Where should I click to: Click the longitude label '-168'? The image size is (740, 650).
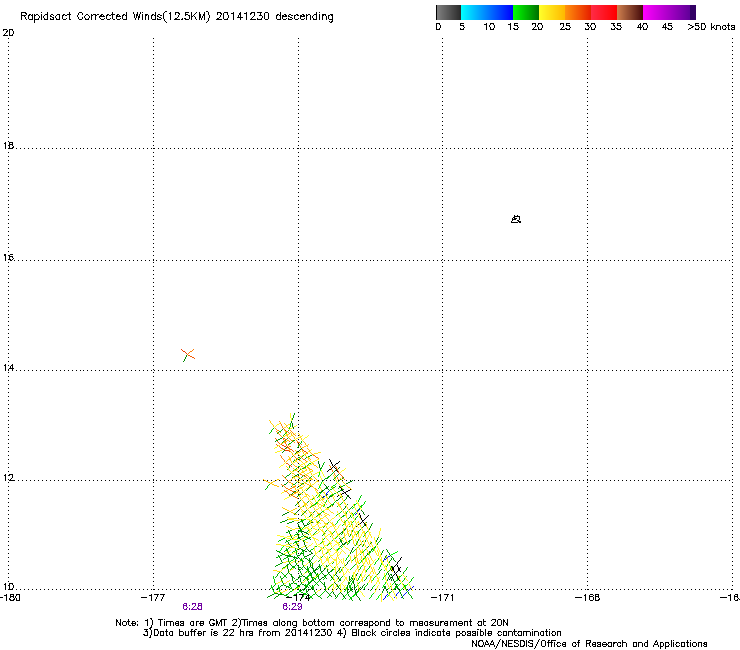(x=588, y=598)
